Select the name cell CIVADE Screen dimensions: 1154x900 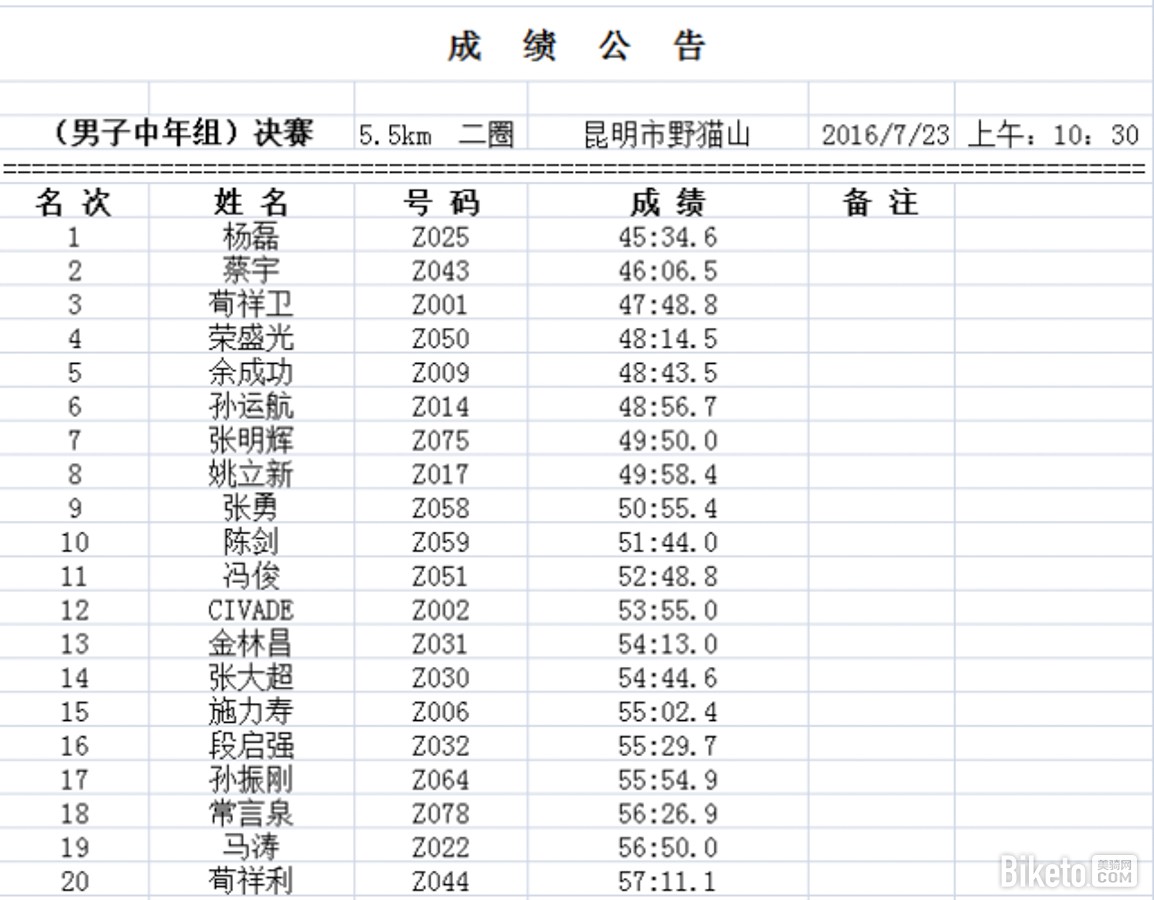pyautogui.click(x=251, y=610)
